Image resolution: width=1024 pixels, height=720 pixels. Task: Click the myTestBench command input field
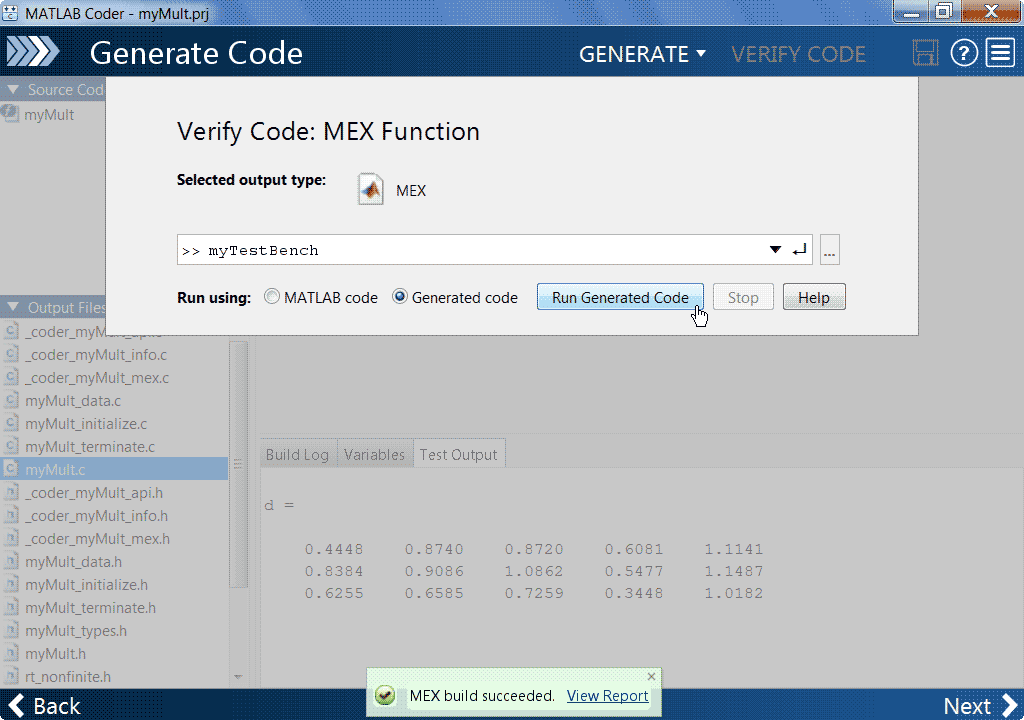470,250
